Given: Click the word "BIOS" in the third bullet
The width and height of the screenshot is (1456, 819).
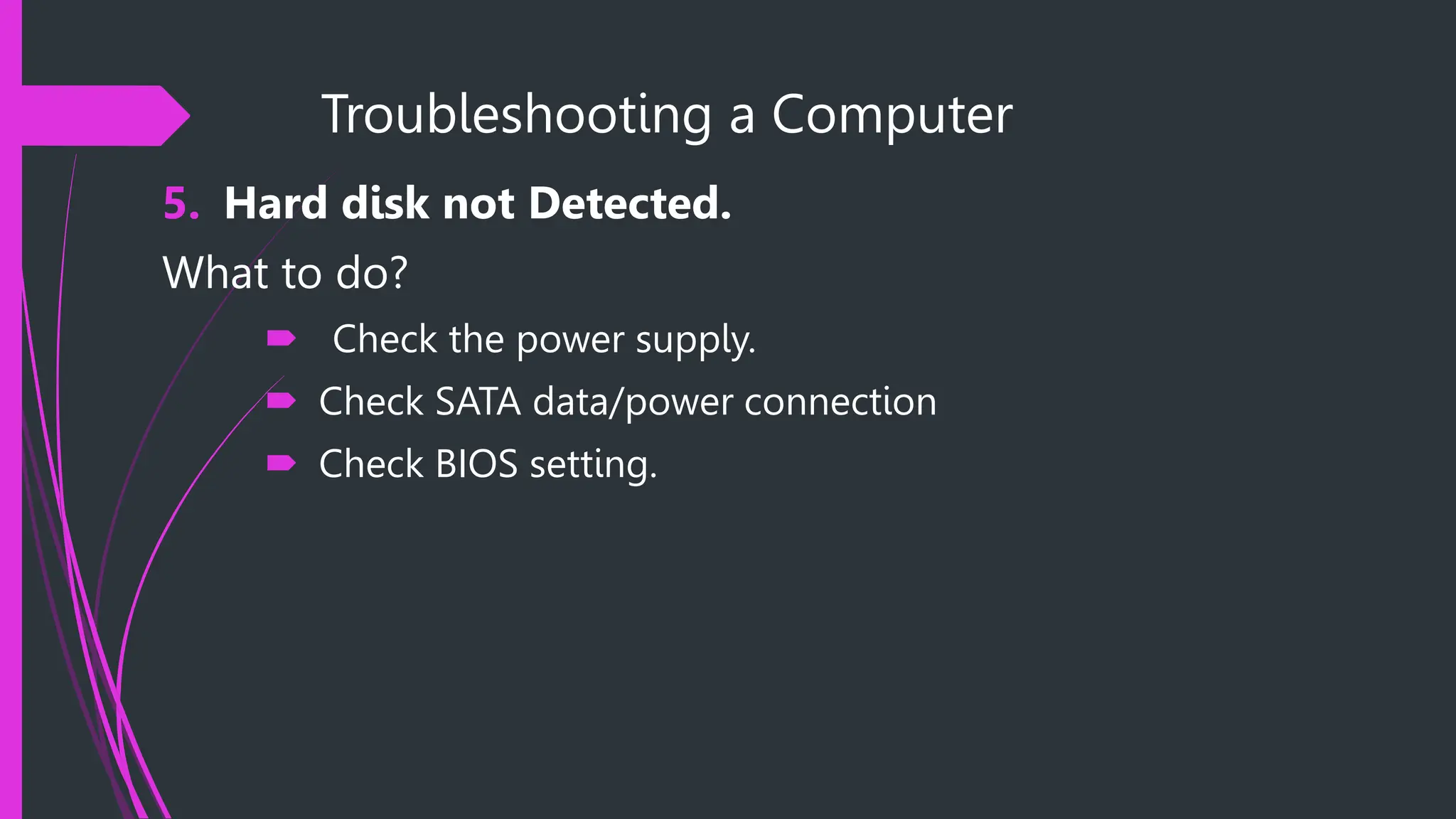Looking at the screenshot, I should (x=476, y=464).
